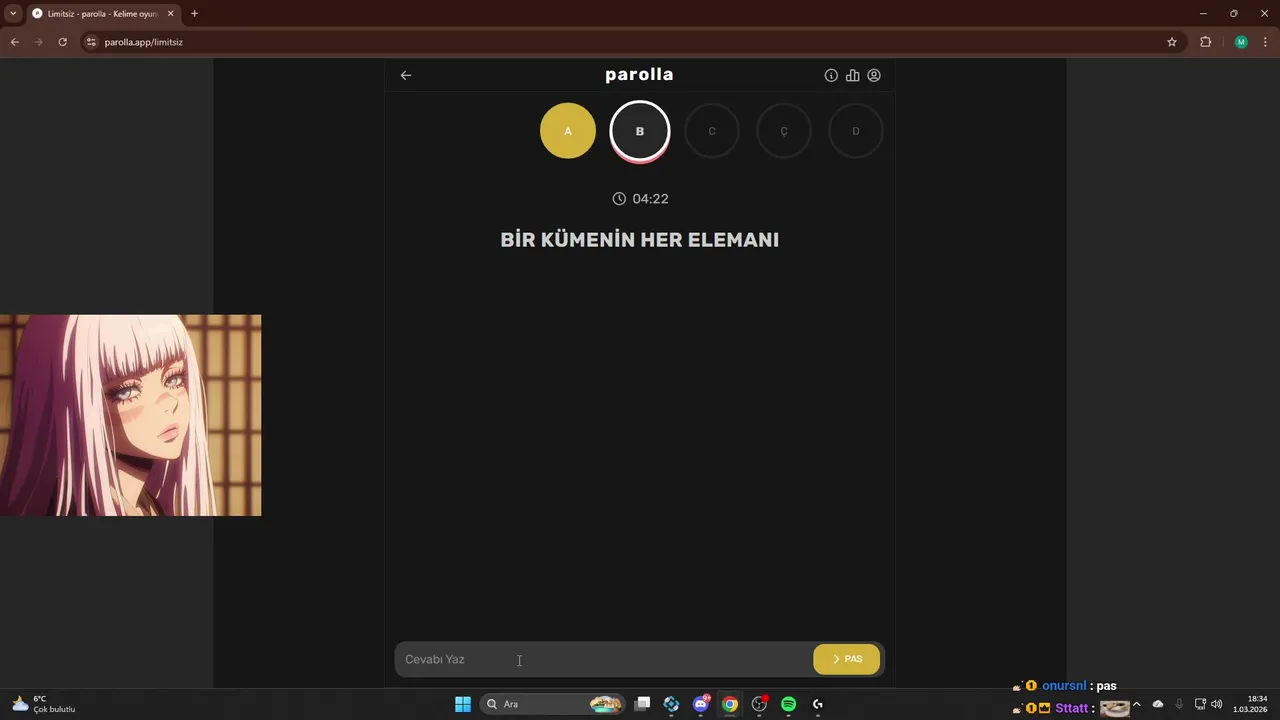This screenshot has width=1280, height=720.
Task: Open the Chrome profile avatar M
Action: click(x=1241, y=42)
